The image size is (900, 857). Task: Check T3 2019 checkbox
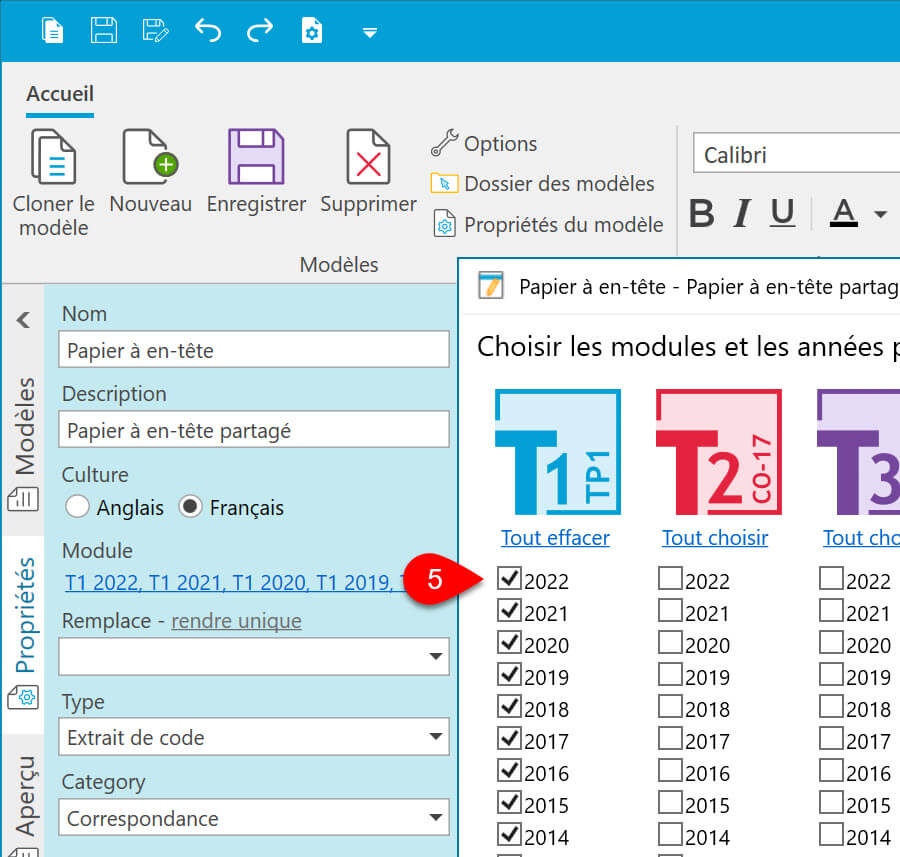831,674
